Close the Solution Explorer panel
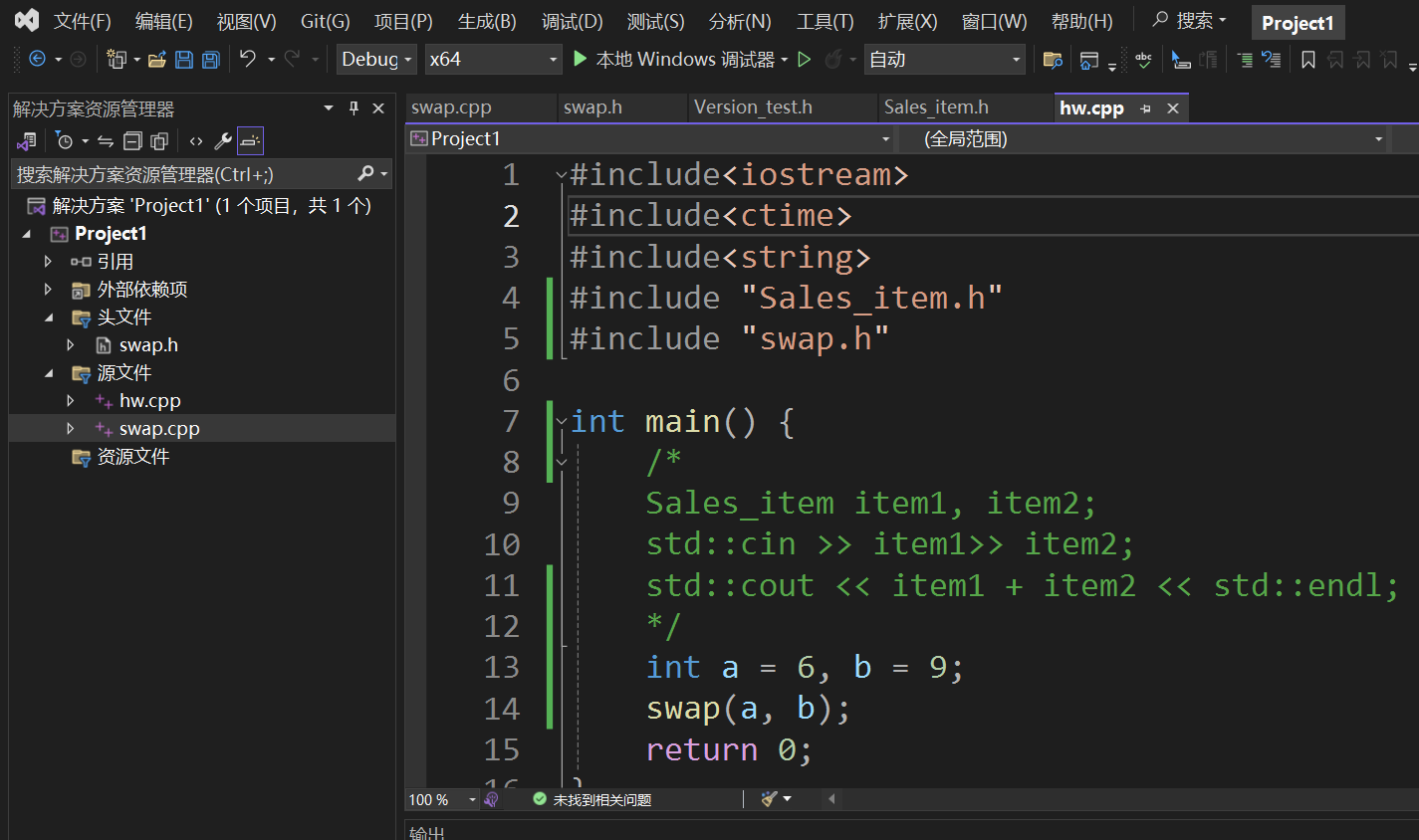The height and width of the screenshot is (840, 1419). 378,108
